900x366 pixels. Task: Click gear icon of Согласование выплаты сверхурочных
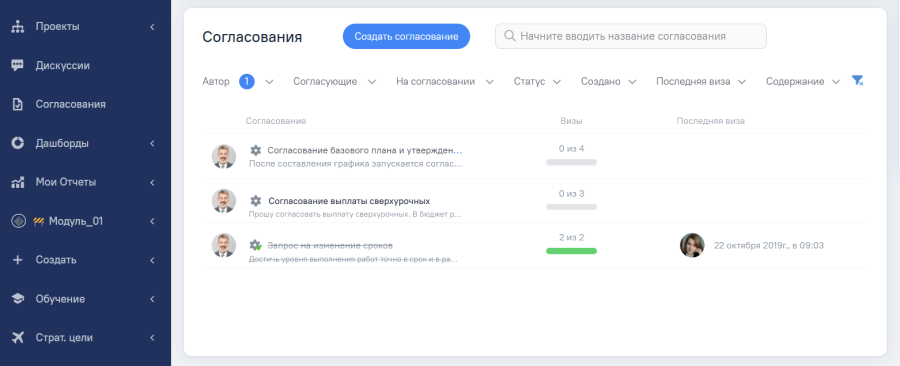tap(255, 201)
